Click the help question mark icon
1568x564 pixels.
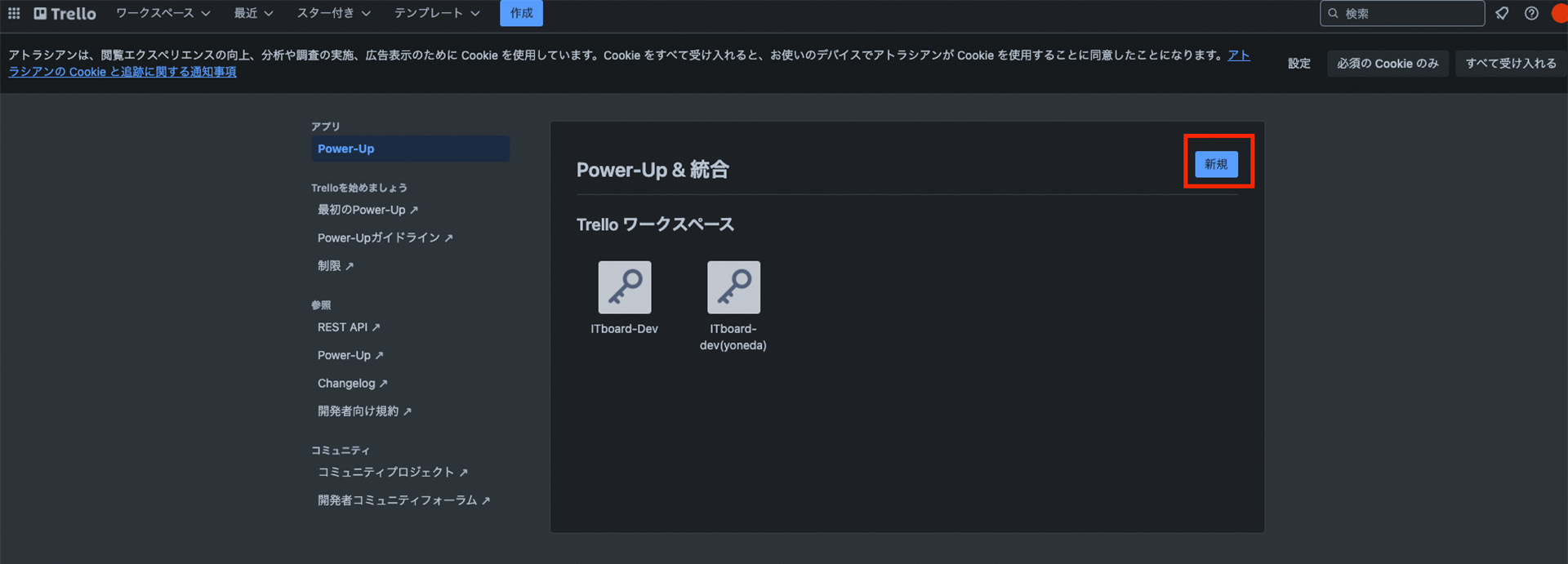pyautogui.click(x=1531, y=13)
